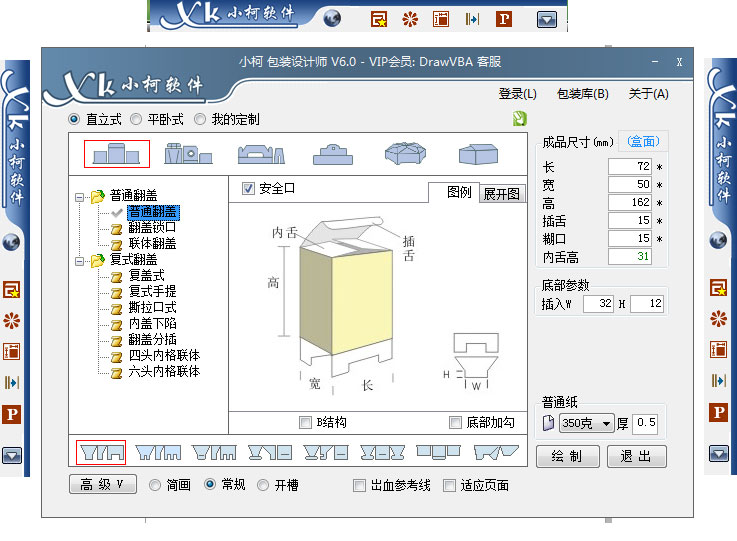Open the dropdown arrow button in left toolbar
Viewport: 737px width, 541px height.
point(12,455)
